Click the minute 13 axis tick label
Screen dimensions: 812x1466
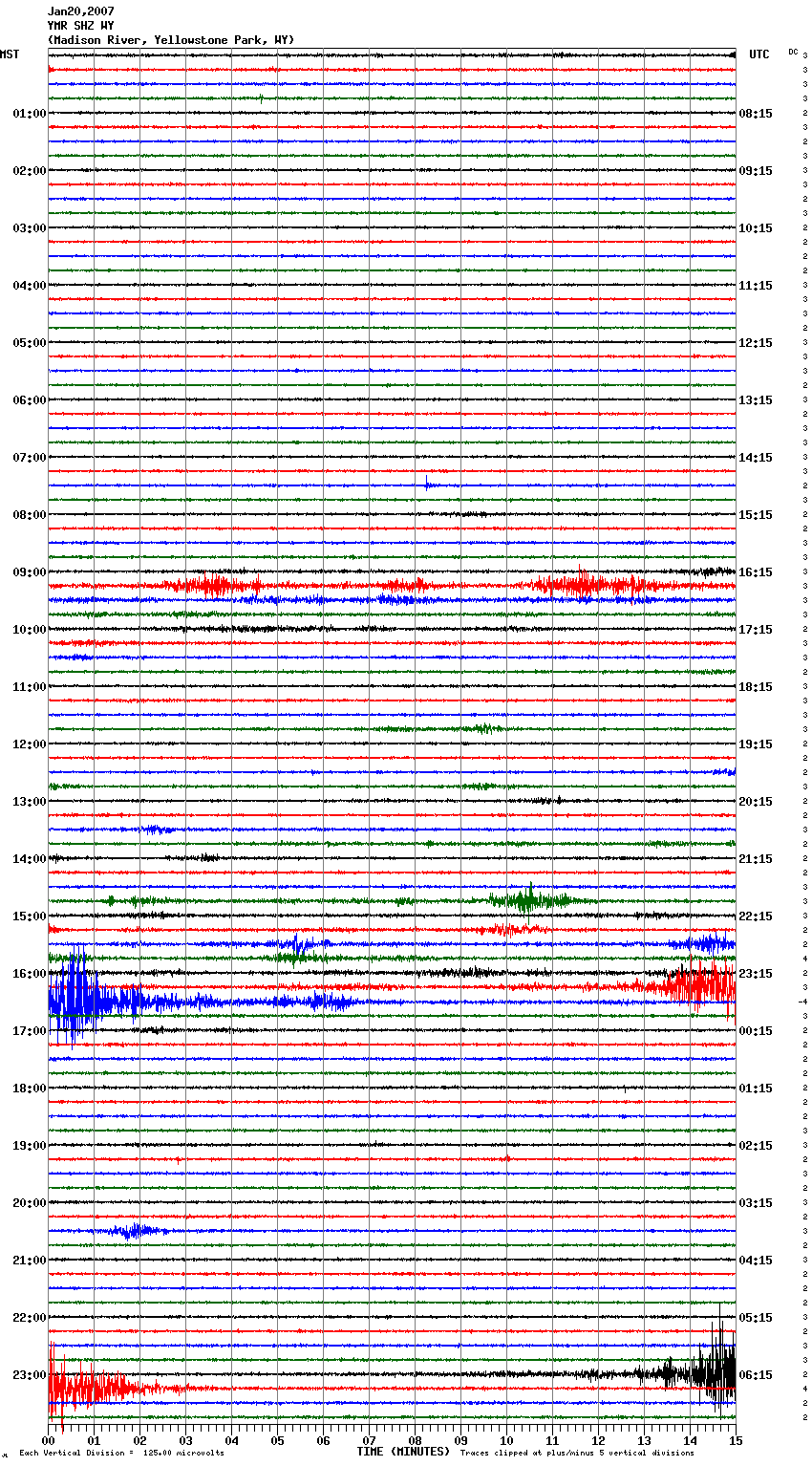[644, 1440]
